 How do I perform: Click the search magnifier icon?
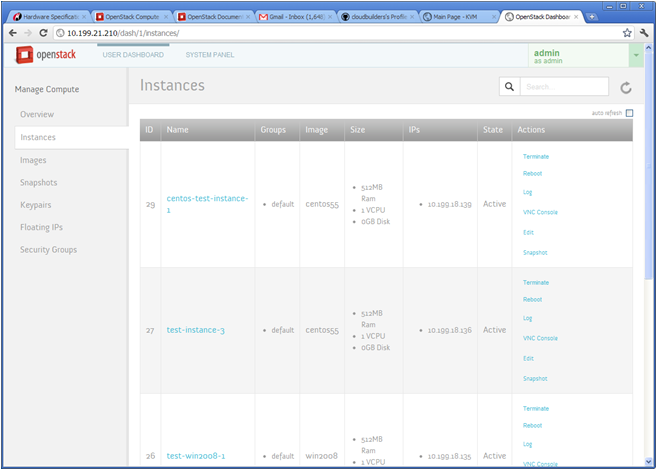pos(509,87)
